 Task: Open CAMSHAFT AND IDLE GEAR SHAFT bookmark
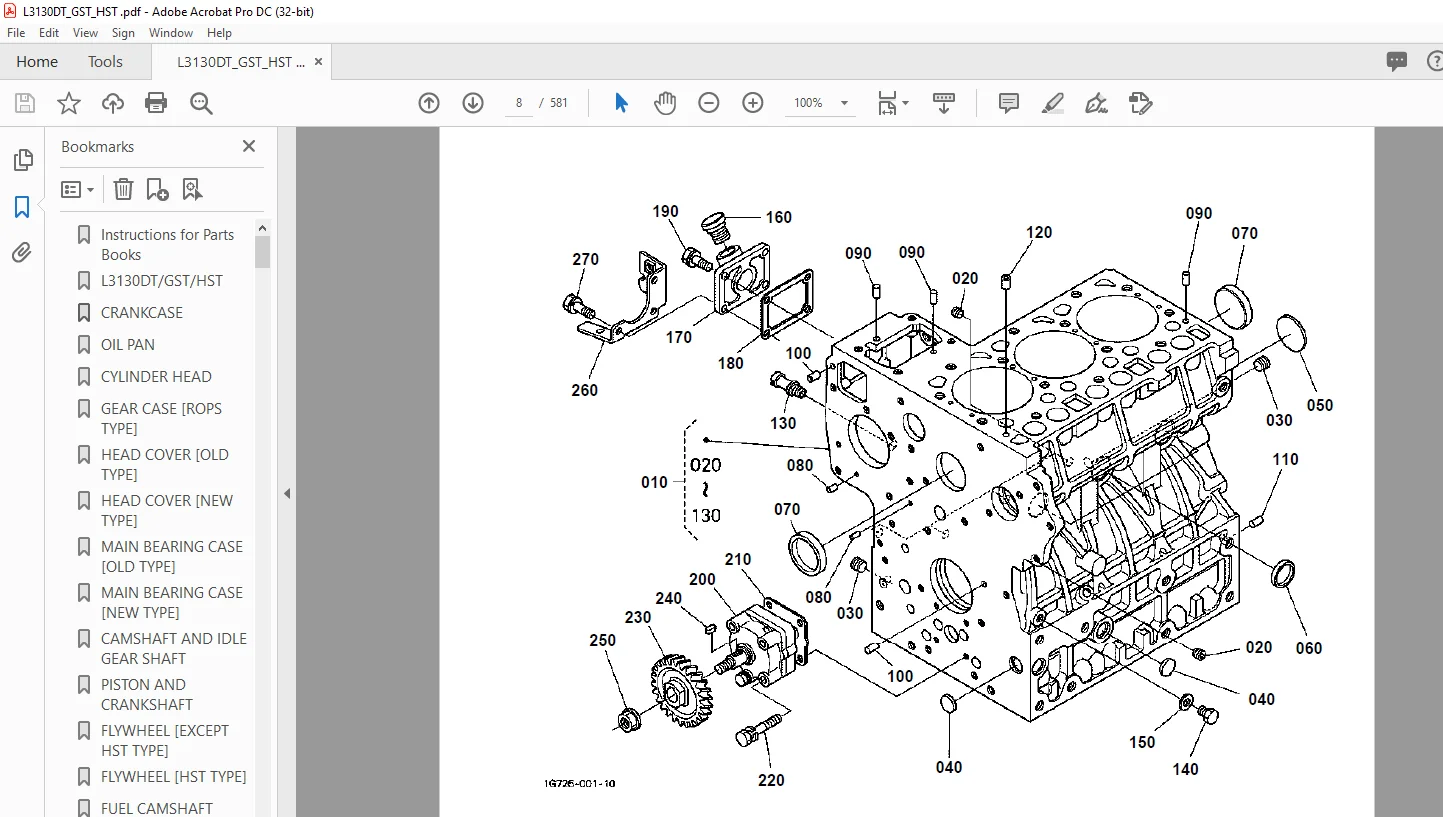[174, 648]
